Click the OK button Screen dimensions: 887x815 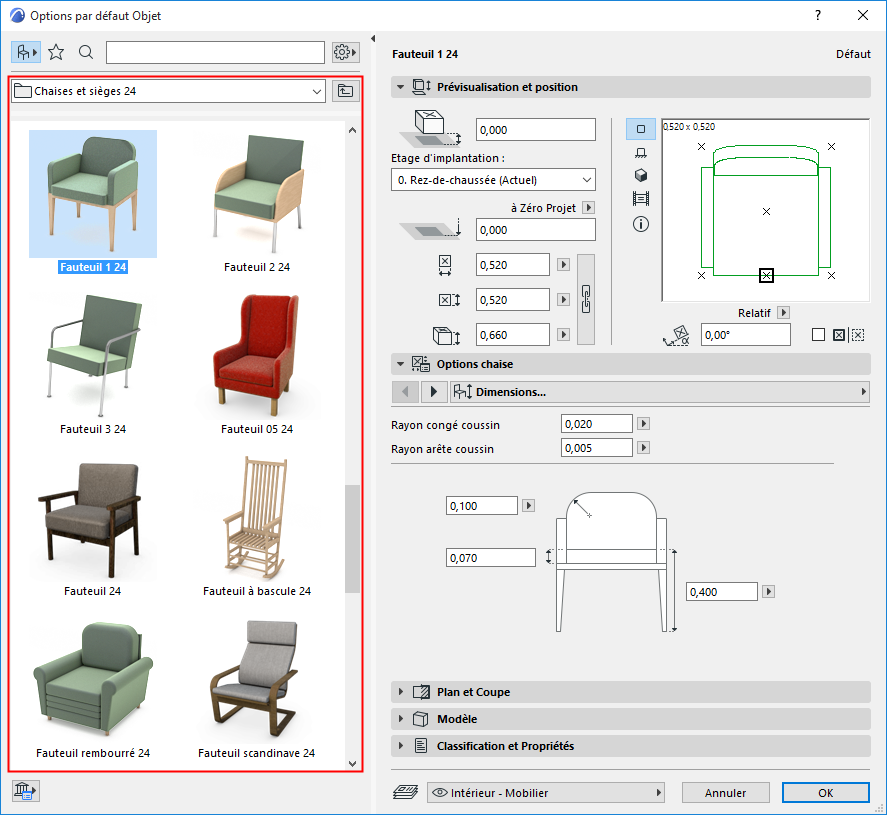825,792
